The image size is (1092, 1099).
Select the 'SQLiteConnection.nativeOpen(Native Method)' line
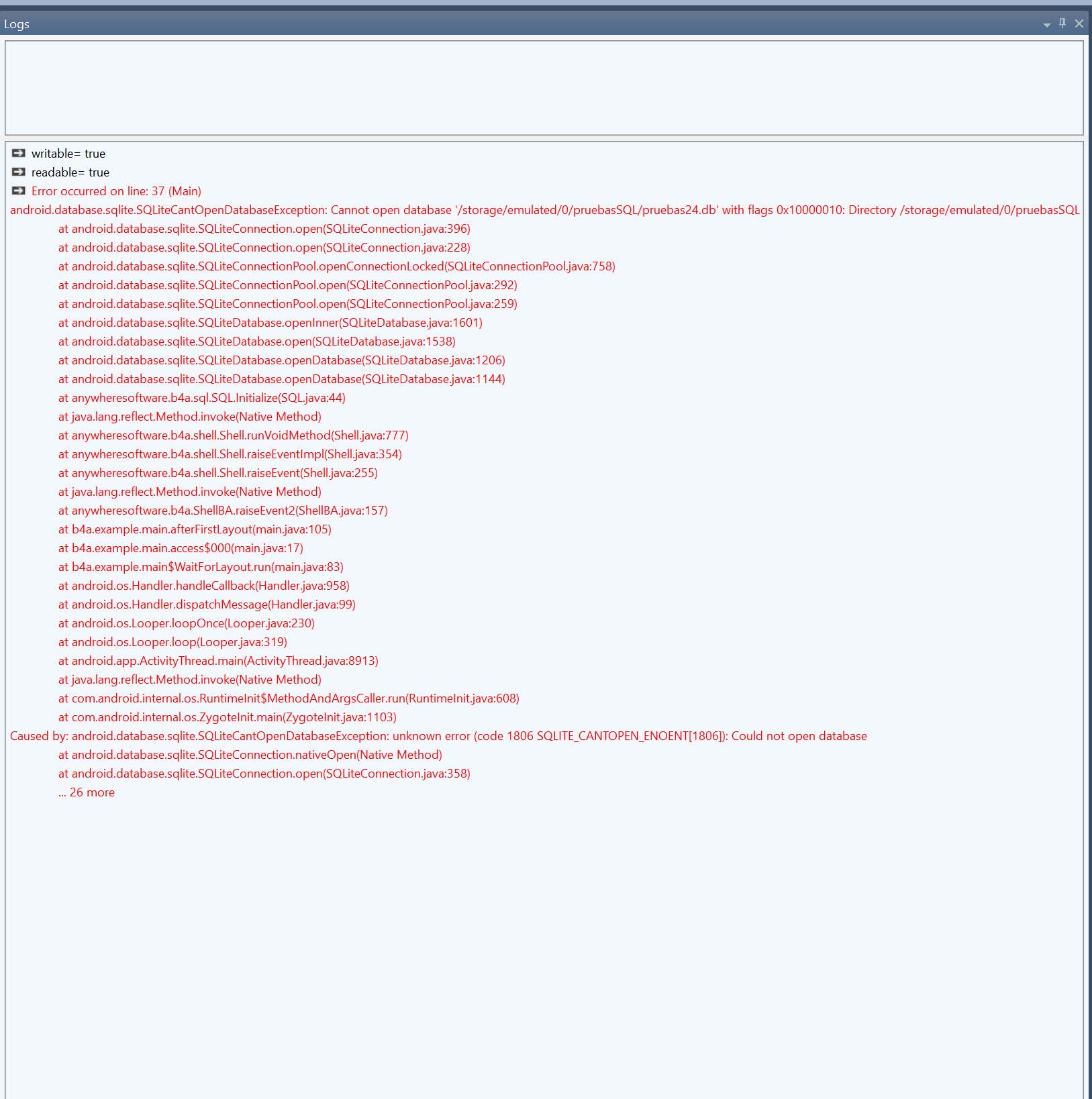(x=250, y=755)
